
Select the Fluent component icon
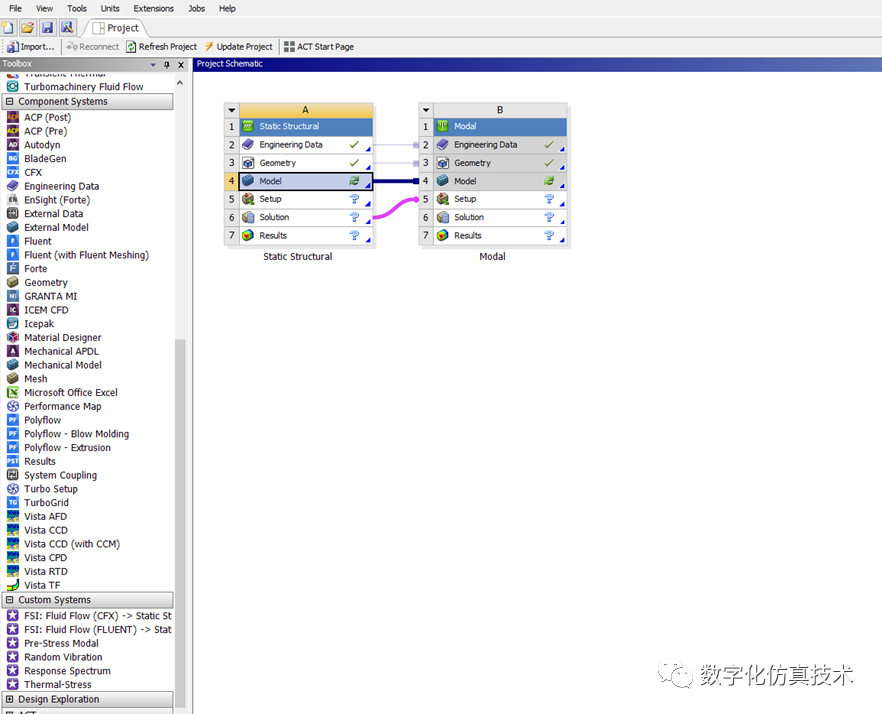point(12,241)
